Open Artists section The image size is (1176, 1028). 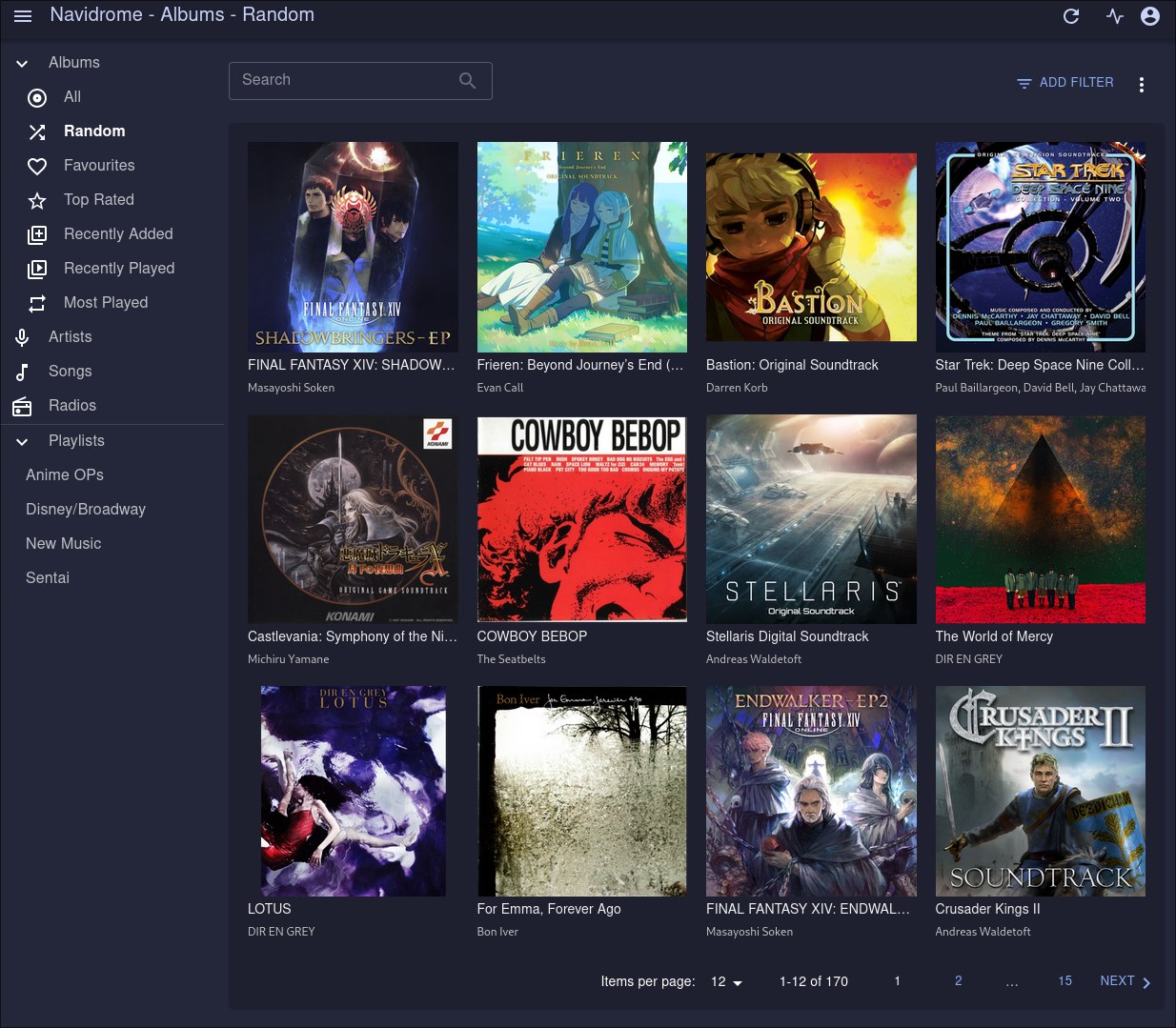click(71, 337)
